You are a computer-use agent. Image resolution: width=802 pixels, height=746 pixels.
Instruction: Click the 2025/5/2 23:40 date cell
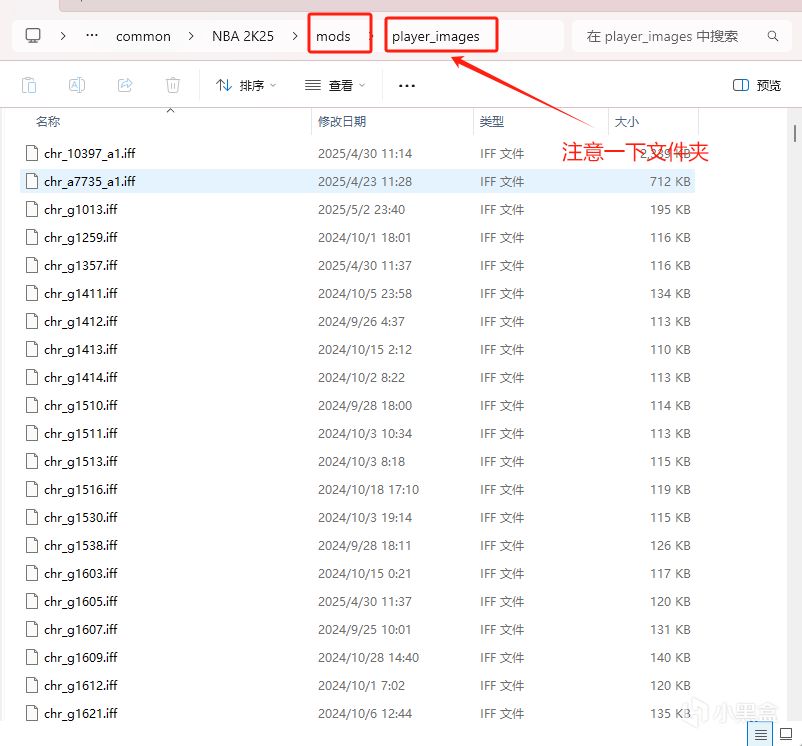pos(361,210)
